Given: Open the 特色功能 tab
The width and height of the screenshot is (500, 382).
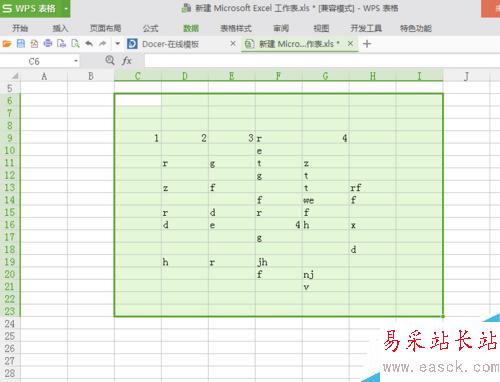Looking at the screenshot, I should [416, 28].
